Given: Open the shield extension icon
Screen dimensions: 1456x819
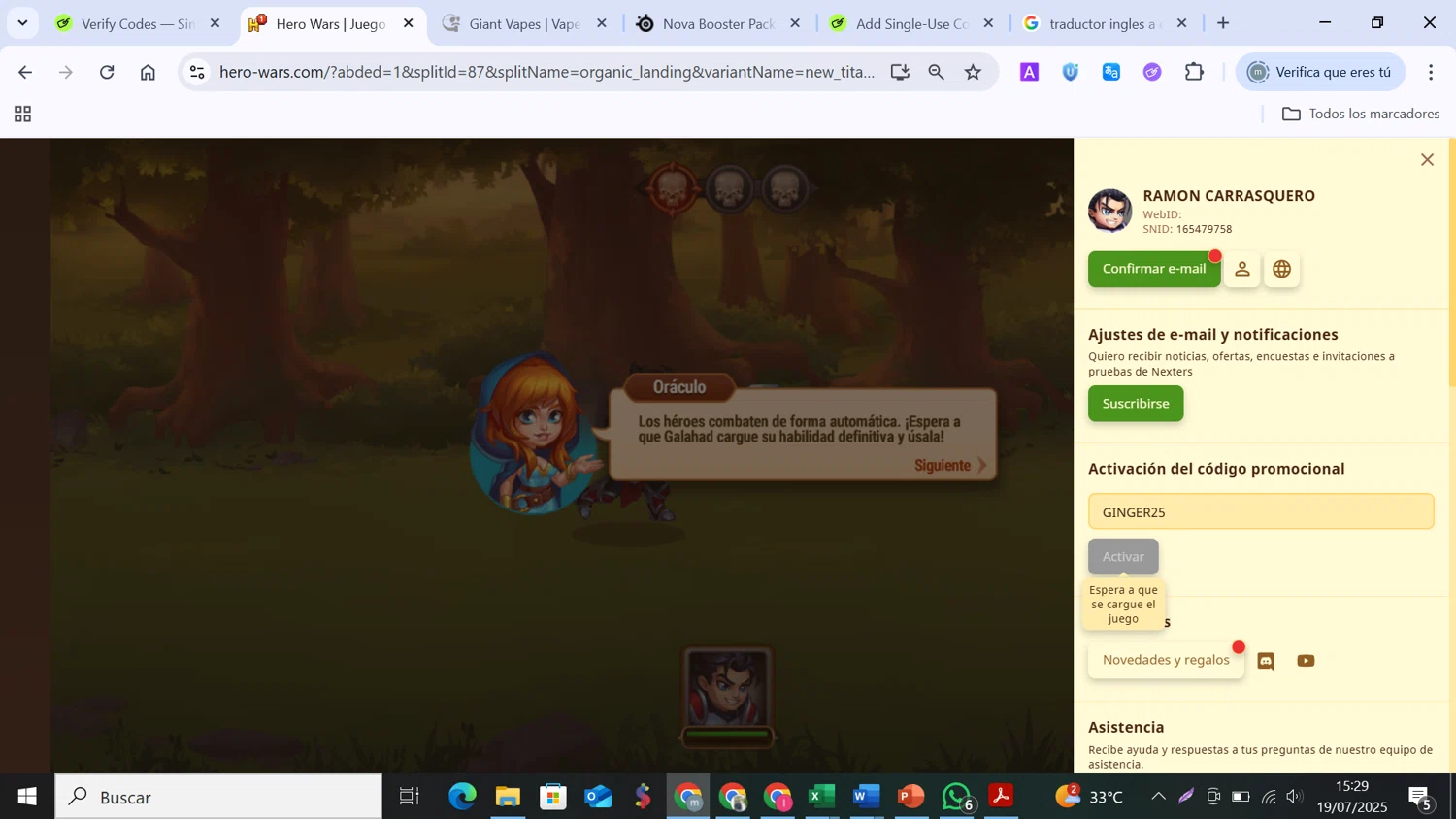Looking at the screenshot, I should coord(1071,72).
